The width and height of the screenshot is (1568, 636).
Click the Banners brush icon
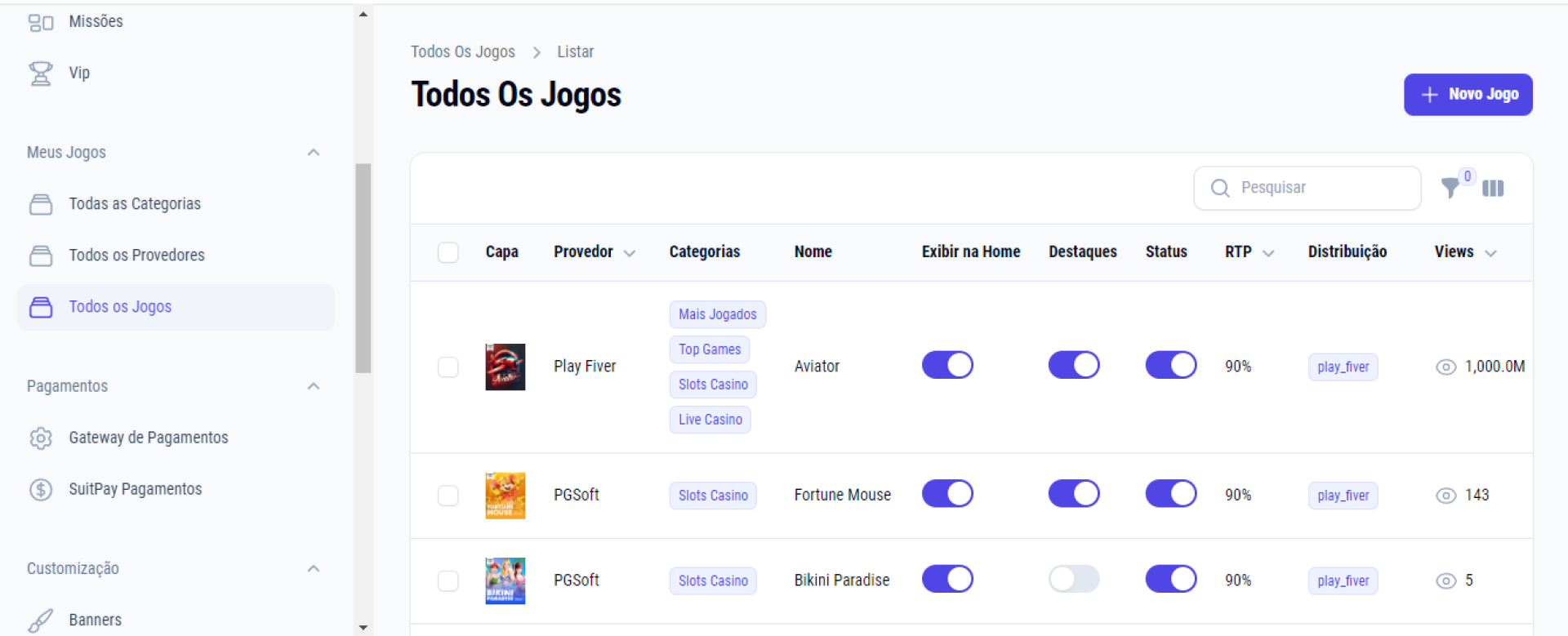40,620
